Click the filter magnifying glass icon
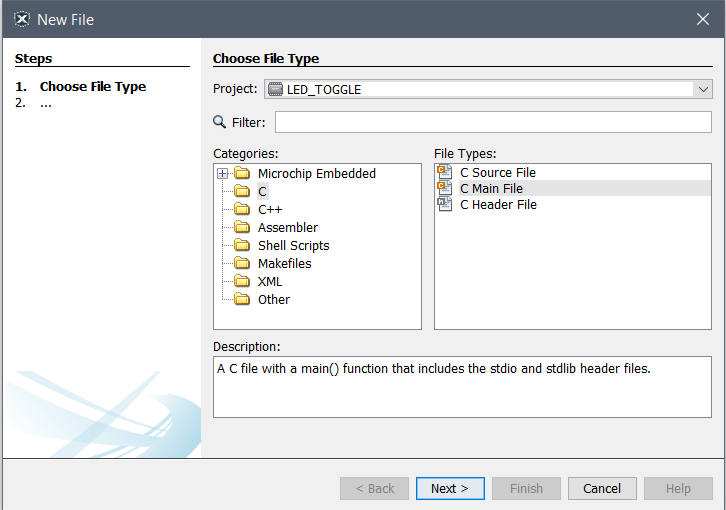The image size is (726, 510). click(x=220, y=122)
